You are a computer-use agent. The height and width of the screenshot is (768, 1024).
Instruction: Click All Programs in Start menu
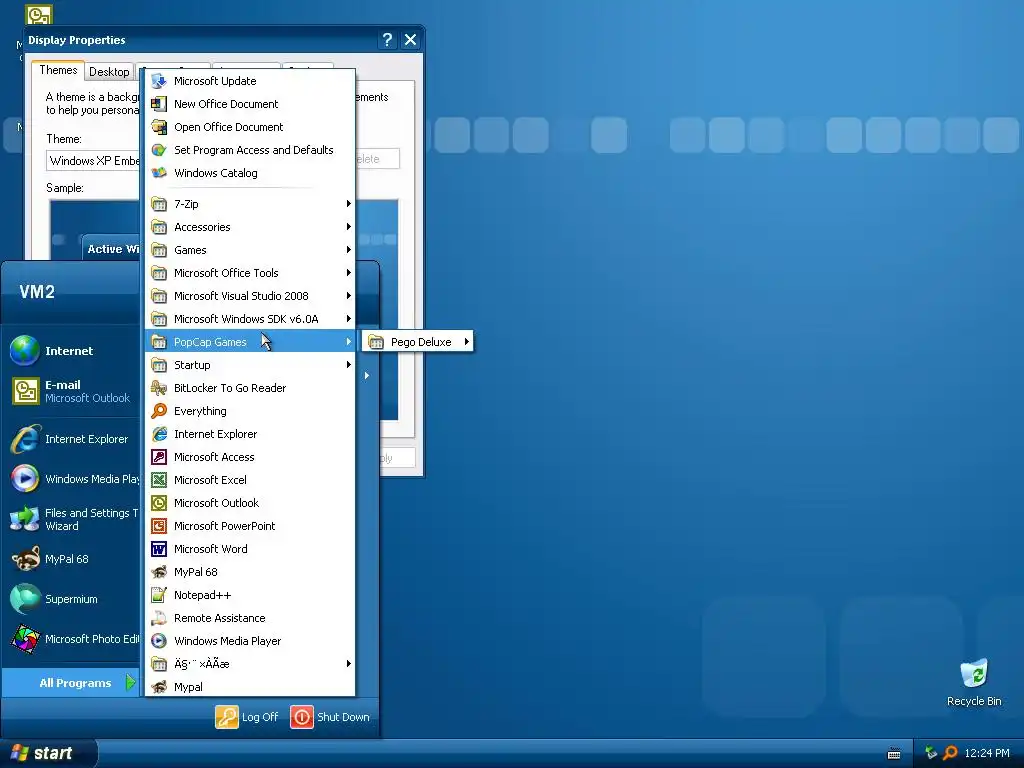(x=72, y=682)
